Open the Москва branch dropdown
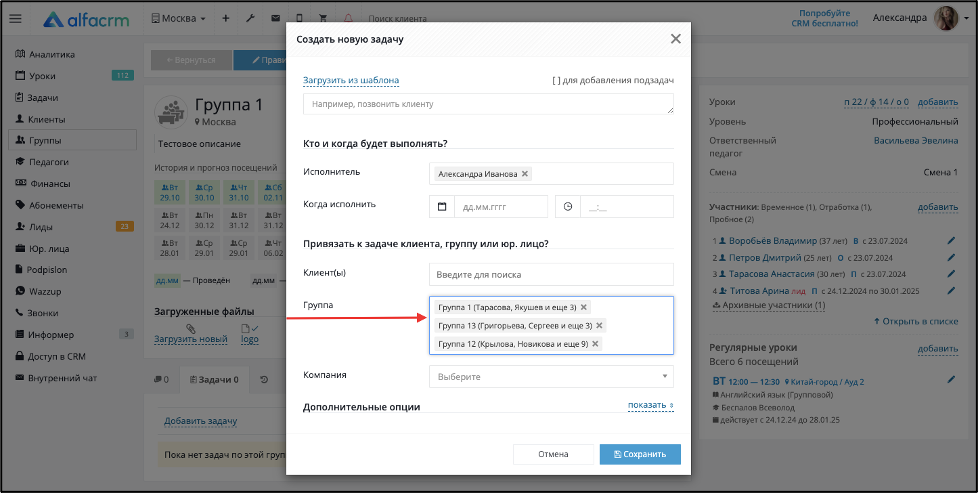 (179, 19)
